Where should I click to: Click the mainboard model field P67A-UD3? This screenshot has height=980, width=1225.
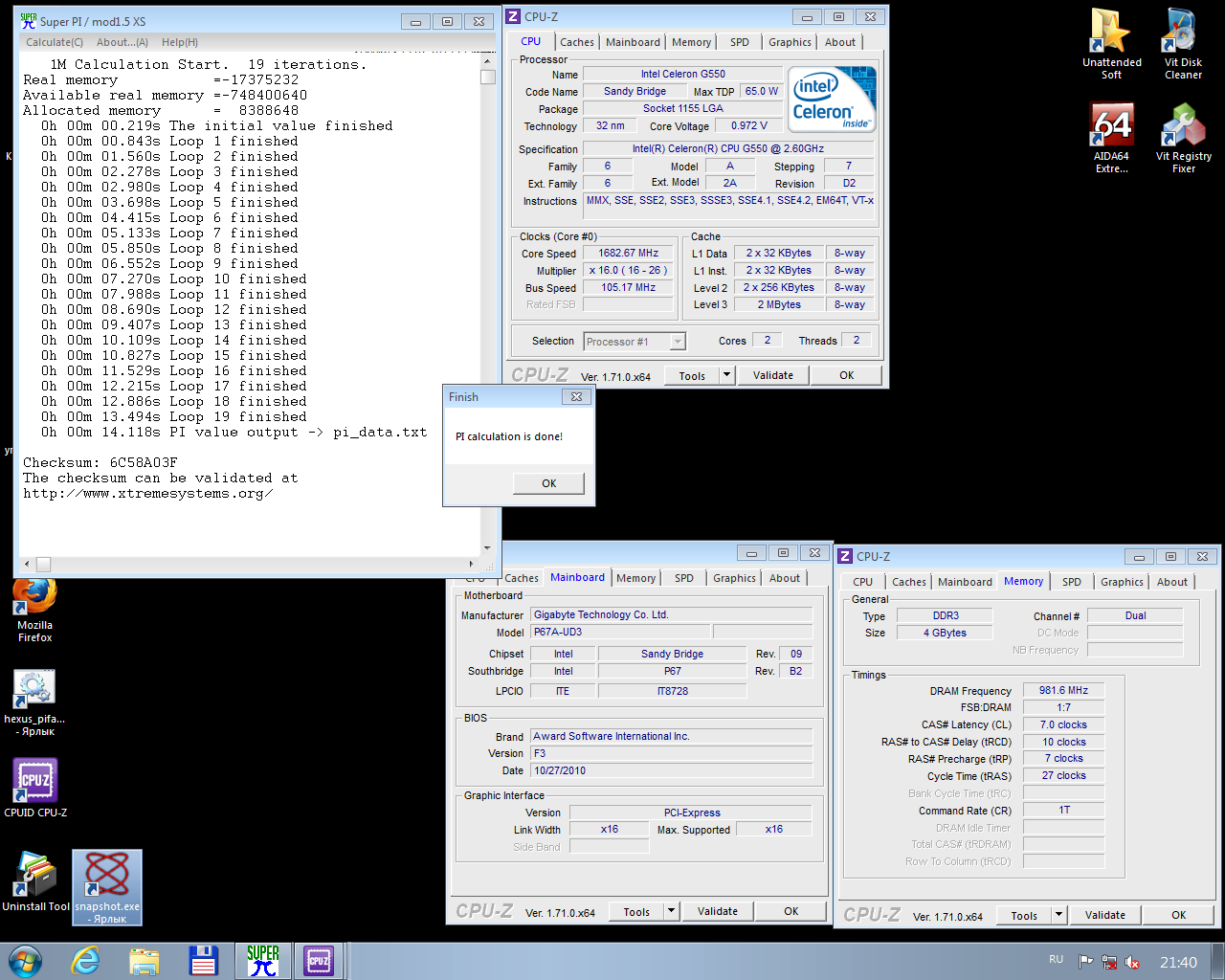pyautogui.click(x=621, y=633)
